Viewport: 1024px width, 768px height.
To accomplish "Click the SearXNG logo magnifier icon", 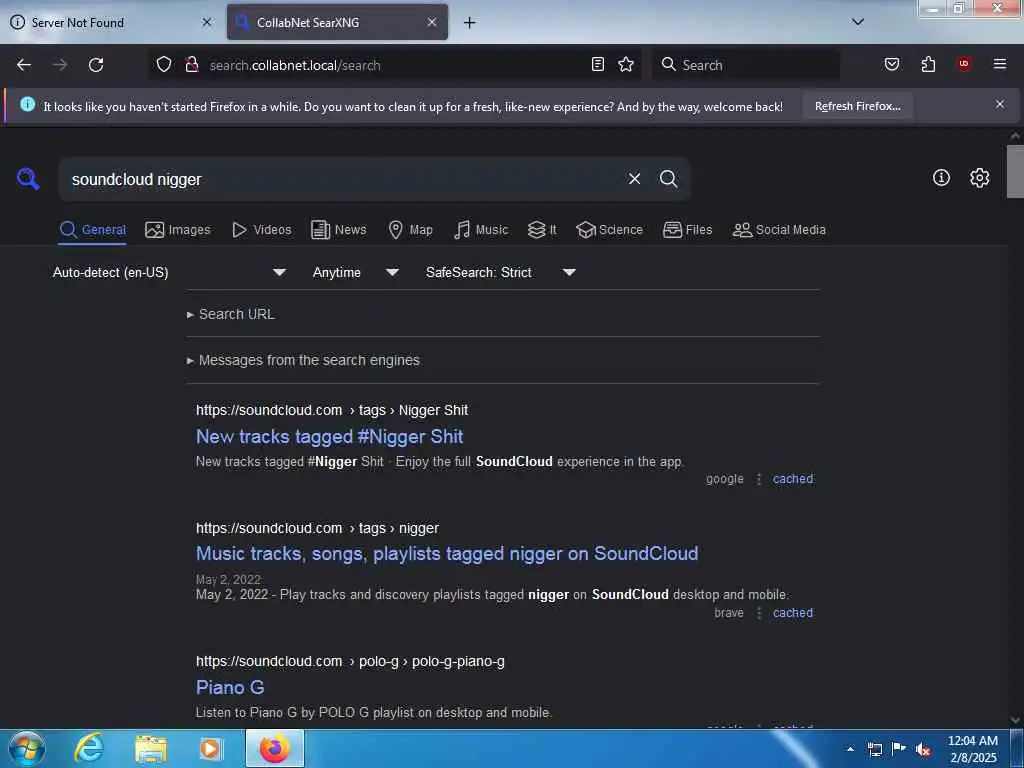I will [28, 179].
